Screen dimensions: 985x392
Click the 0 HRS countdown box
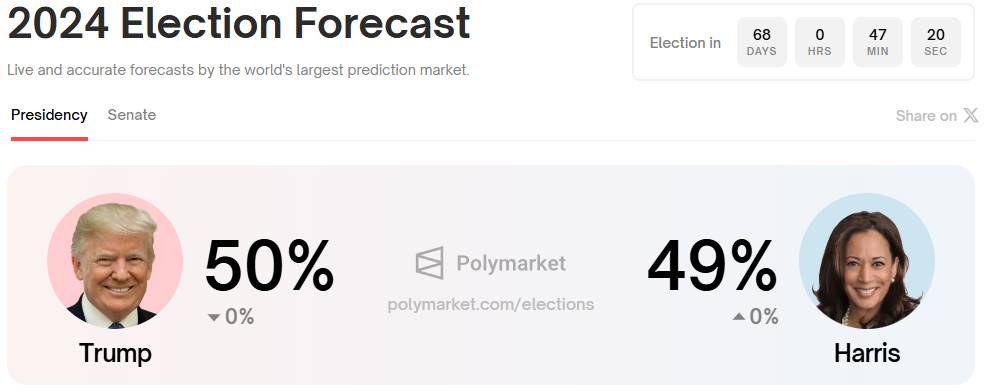[x=820, y=42]
